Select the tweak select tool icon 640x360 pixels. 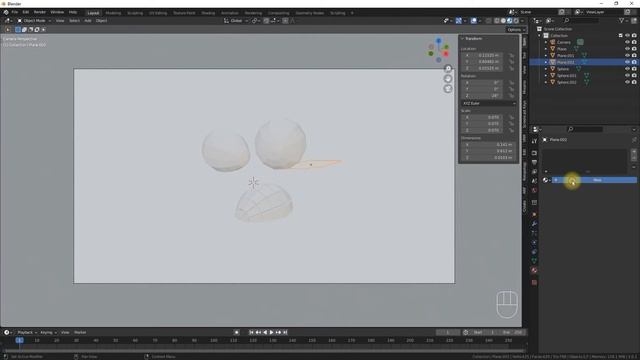(8, 29)
